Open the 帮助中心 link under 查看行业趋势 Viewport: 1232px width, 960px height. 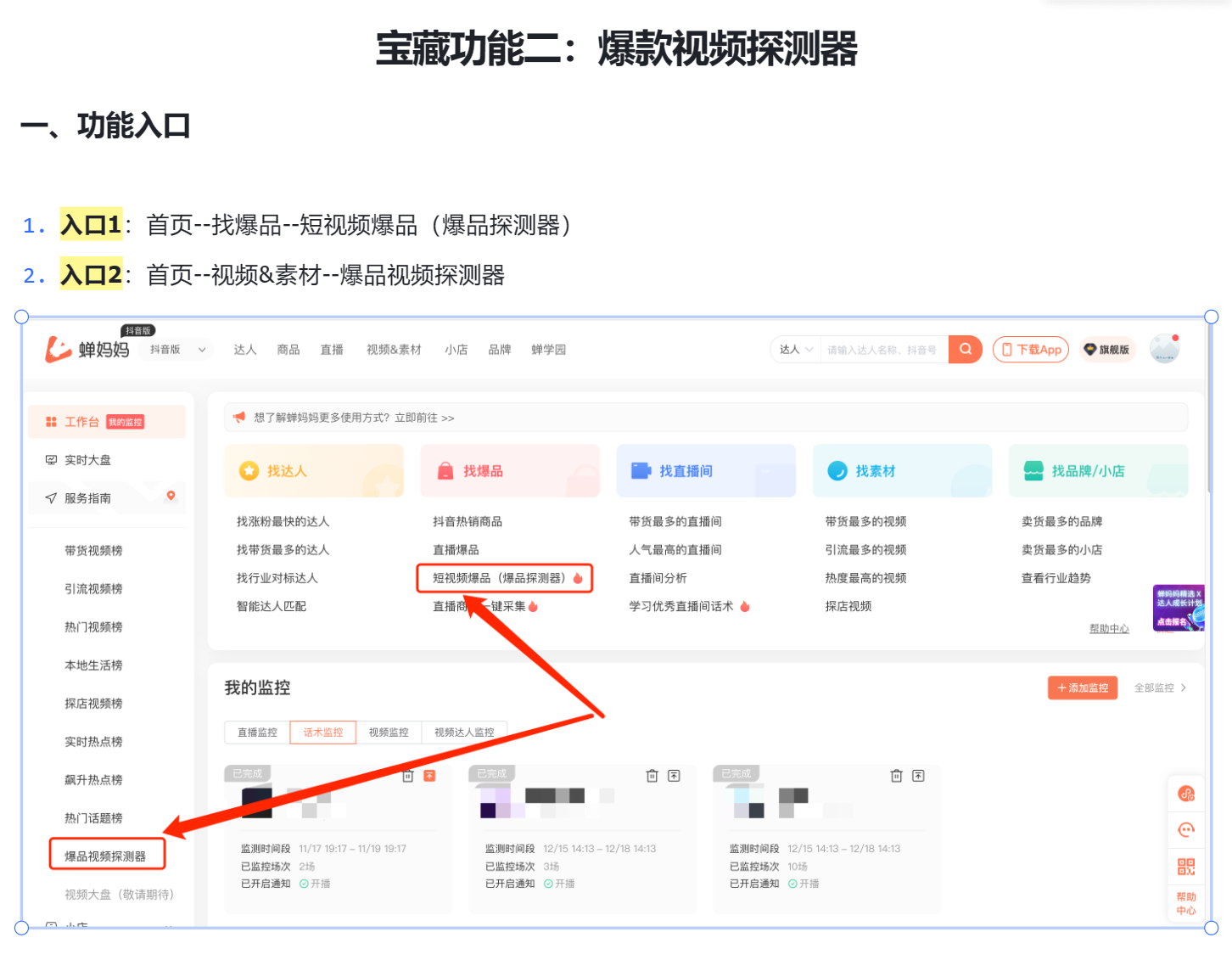pos(1109,629)
